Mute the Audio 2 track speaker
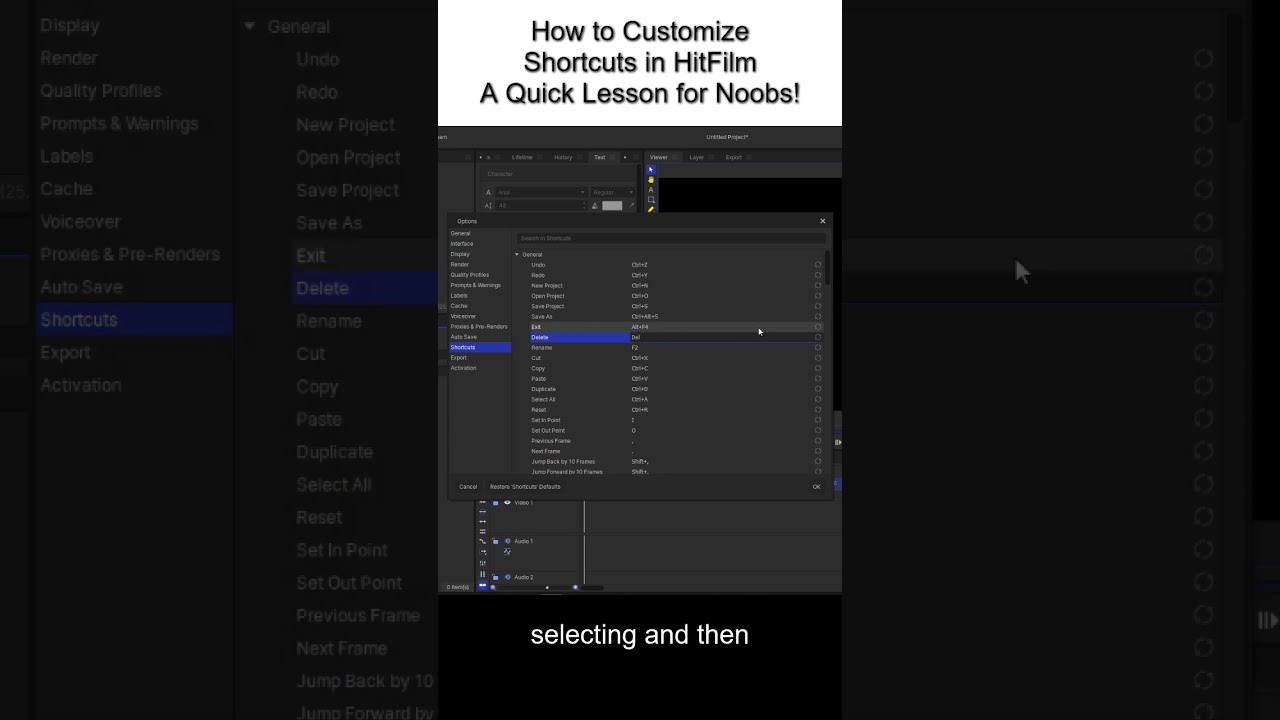 [507, 577]
